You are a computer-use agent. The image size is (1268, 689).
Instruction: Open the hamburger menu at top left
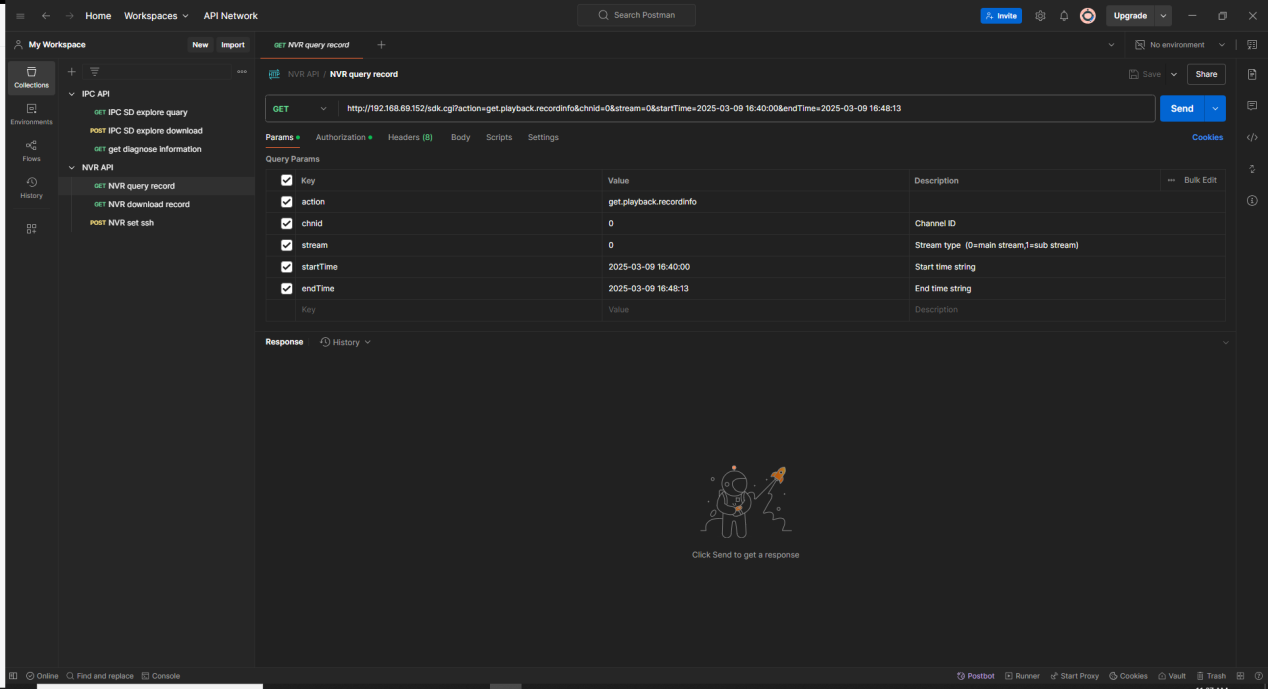(20, 16)
